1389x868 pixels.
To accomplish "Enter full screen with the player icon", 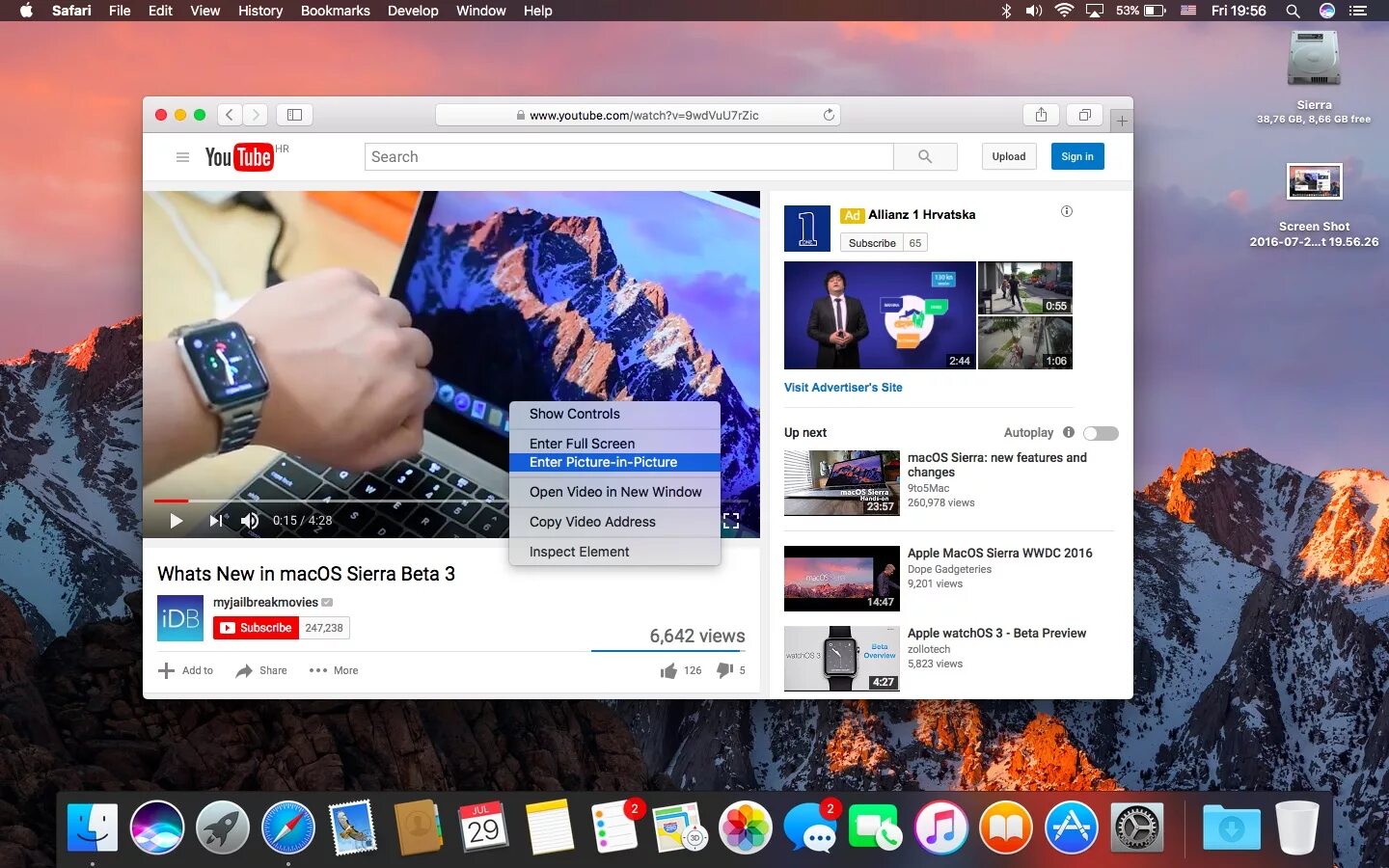I will 731,521.
